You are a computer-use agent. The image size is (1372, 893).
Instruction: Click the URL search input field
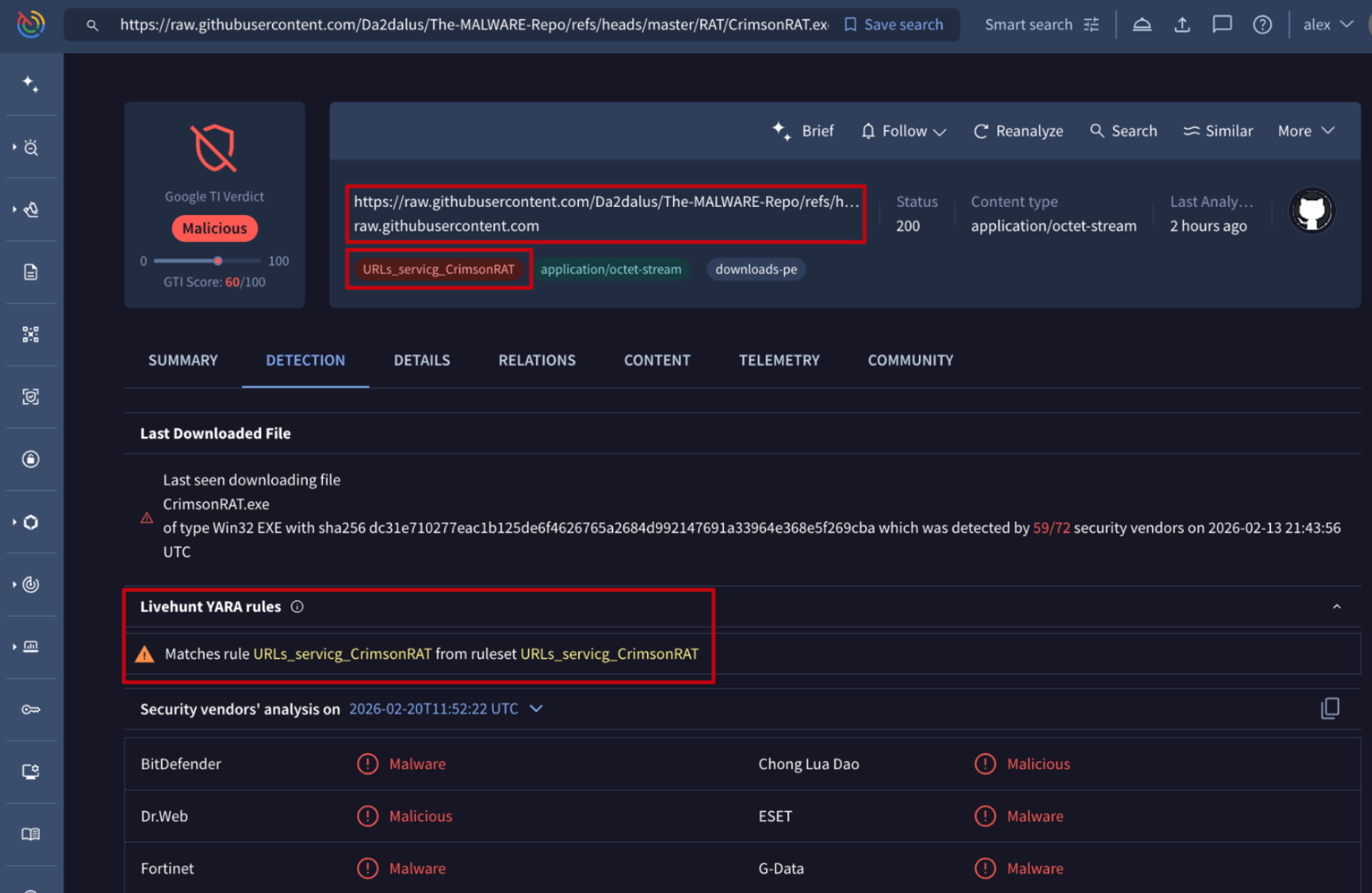(474, 25)
